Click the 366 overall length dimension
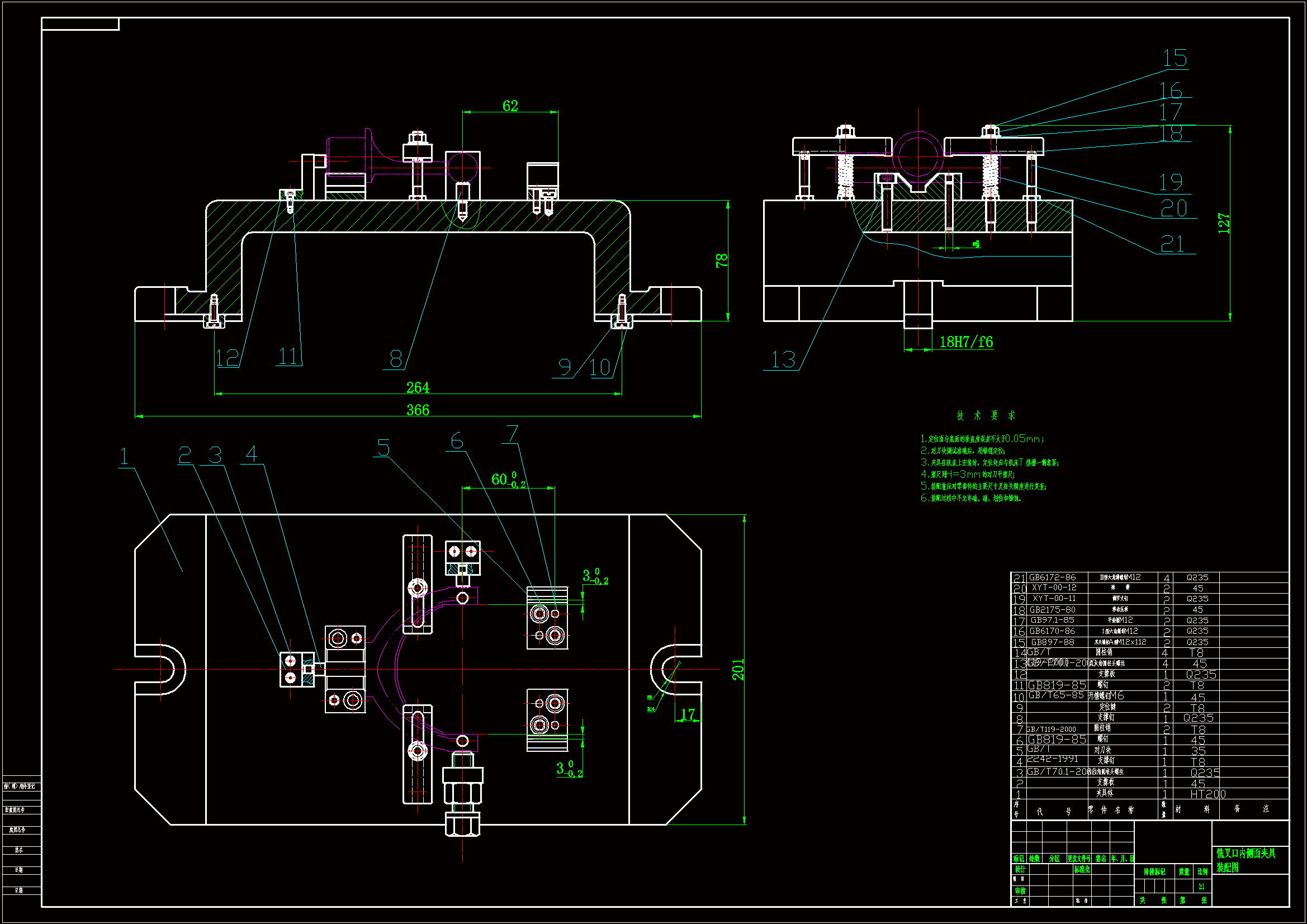Screen dimensions: 1307x924 [x=417, y=410]
